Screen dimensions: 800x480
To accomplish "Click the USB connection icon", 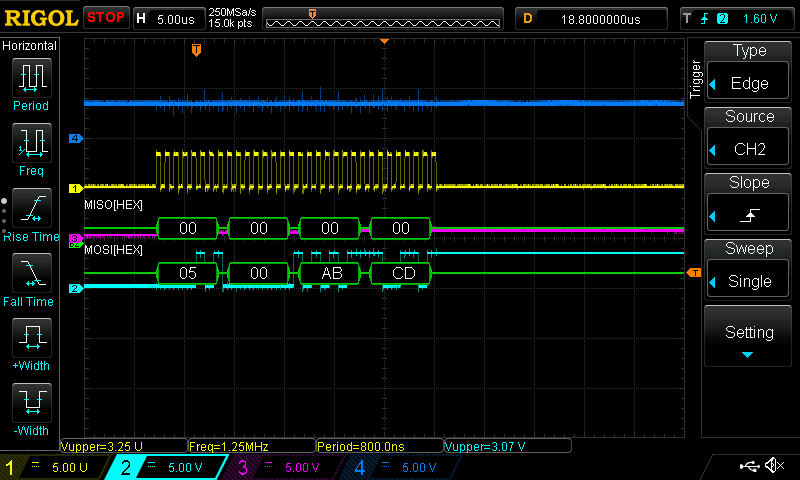I will (749, 465).
